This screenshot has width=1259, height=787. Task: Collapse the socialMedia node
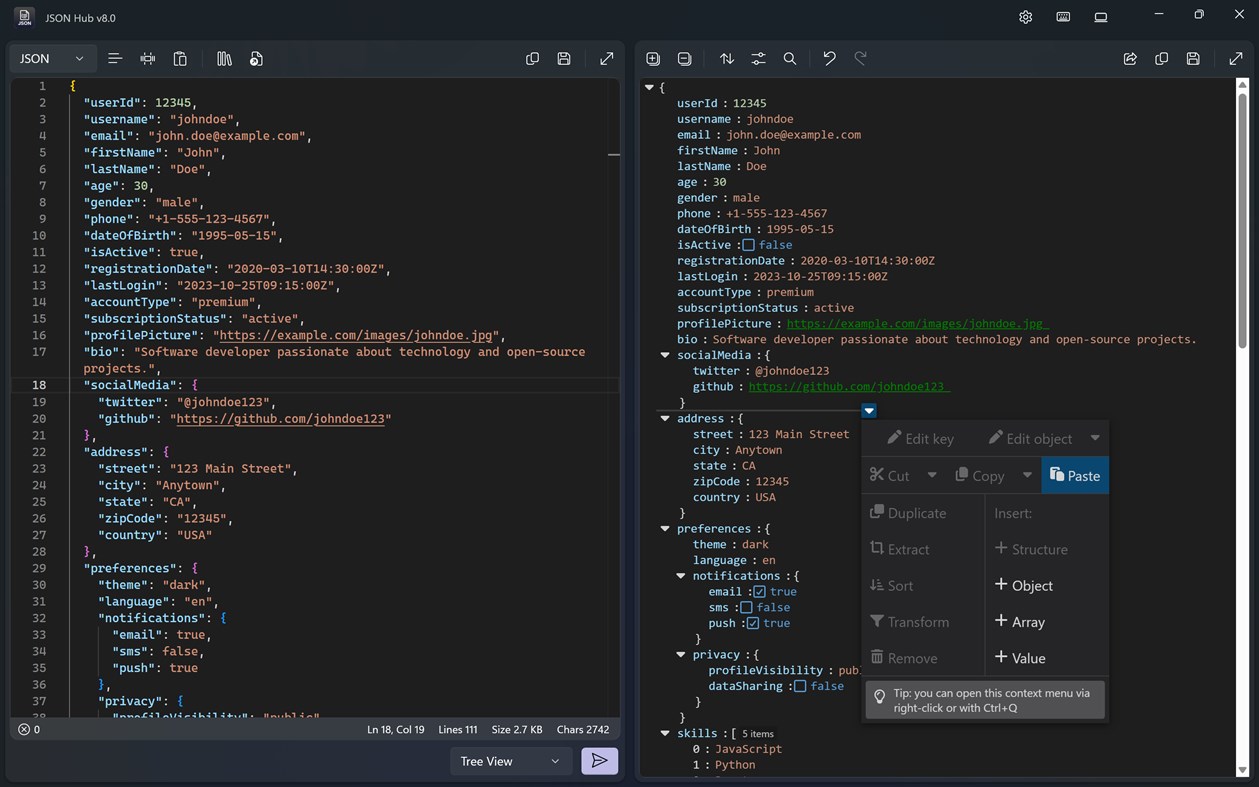(x=665, y=355)
